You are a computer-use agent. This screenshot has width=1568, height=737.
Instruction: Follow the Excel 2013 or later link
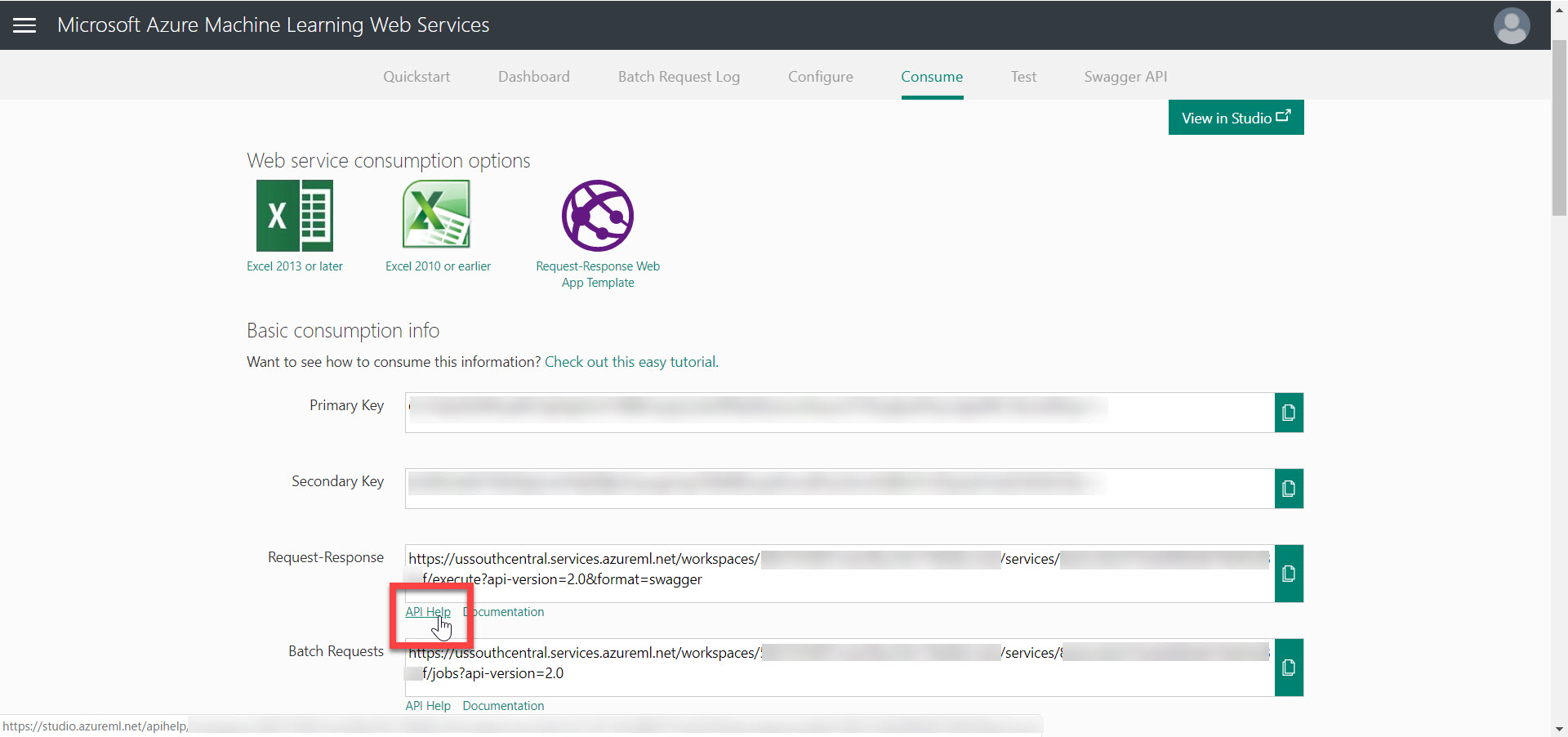point(295,266)
